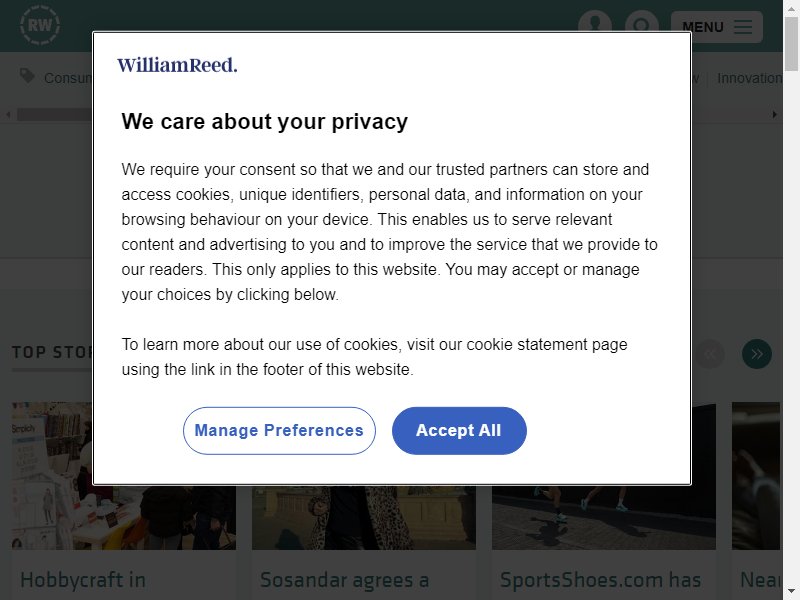The image size is (800, 600).
Task: Open the Hobbycraft headline link
Action: point(83,580)
